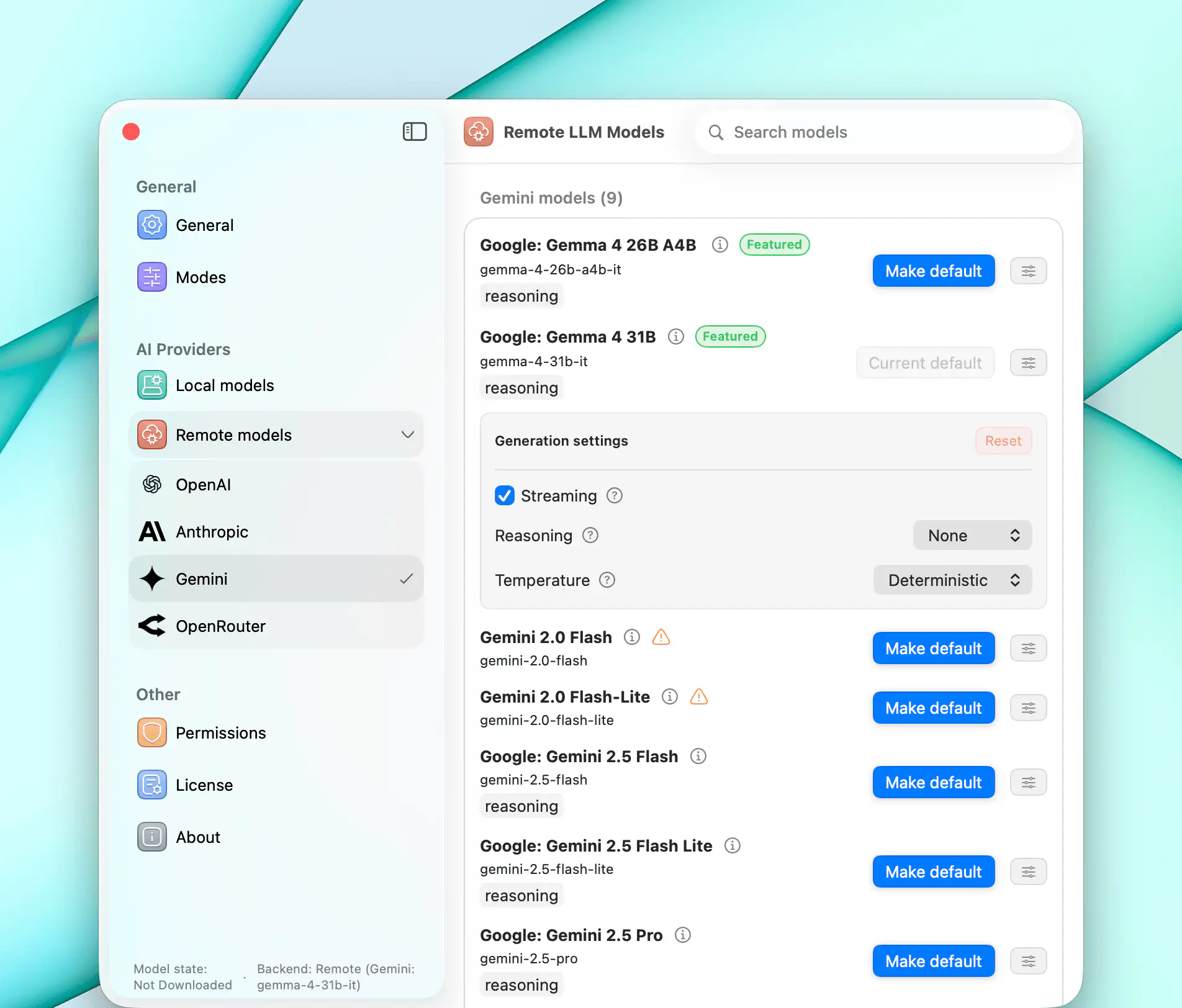Select OpenAI provider

276,484
